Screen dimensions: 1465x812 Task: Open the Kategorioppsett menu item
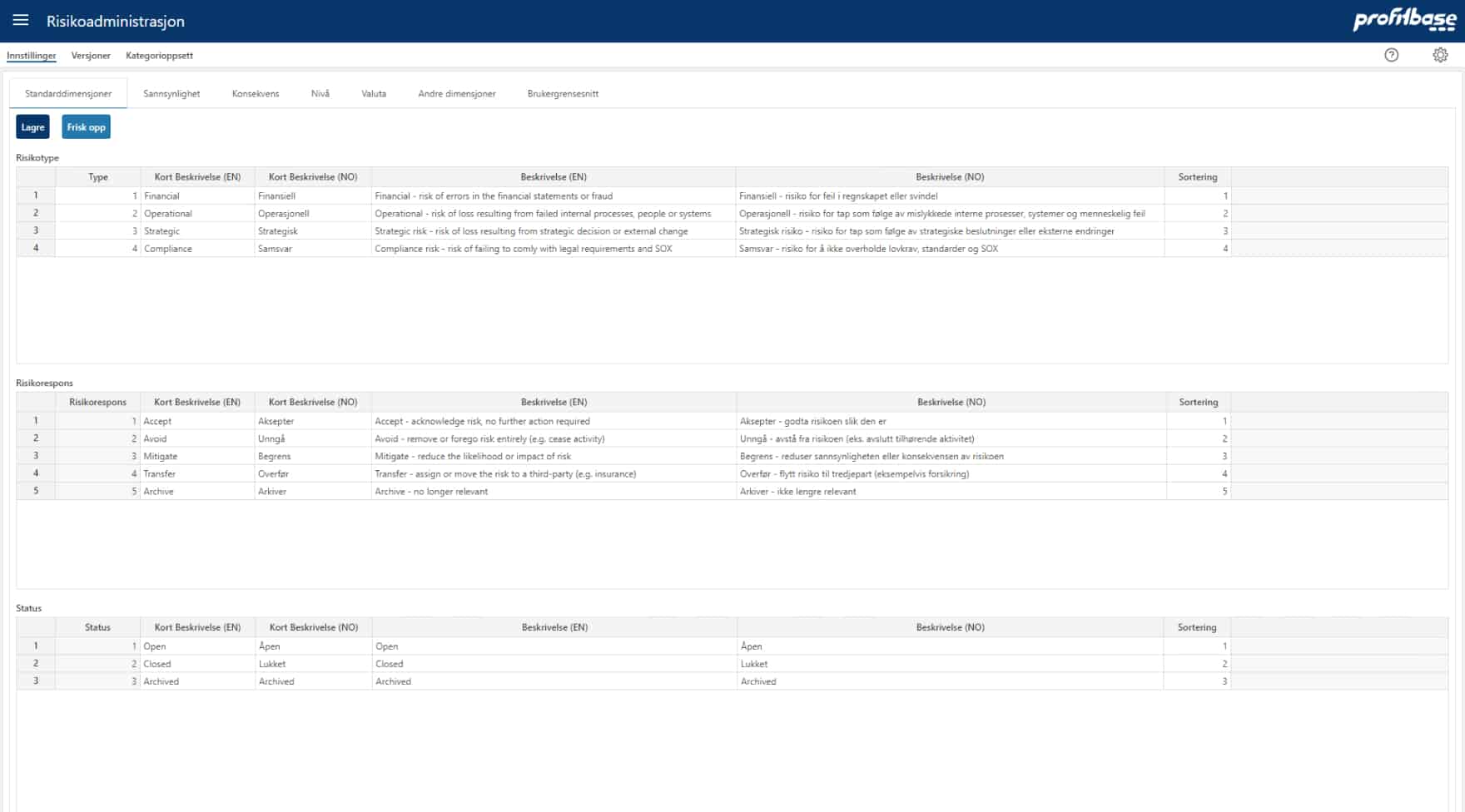click(x=159, y=56)
